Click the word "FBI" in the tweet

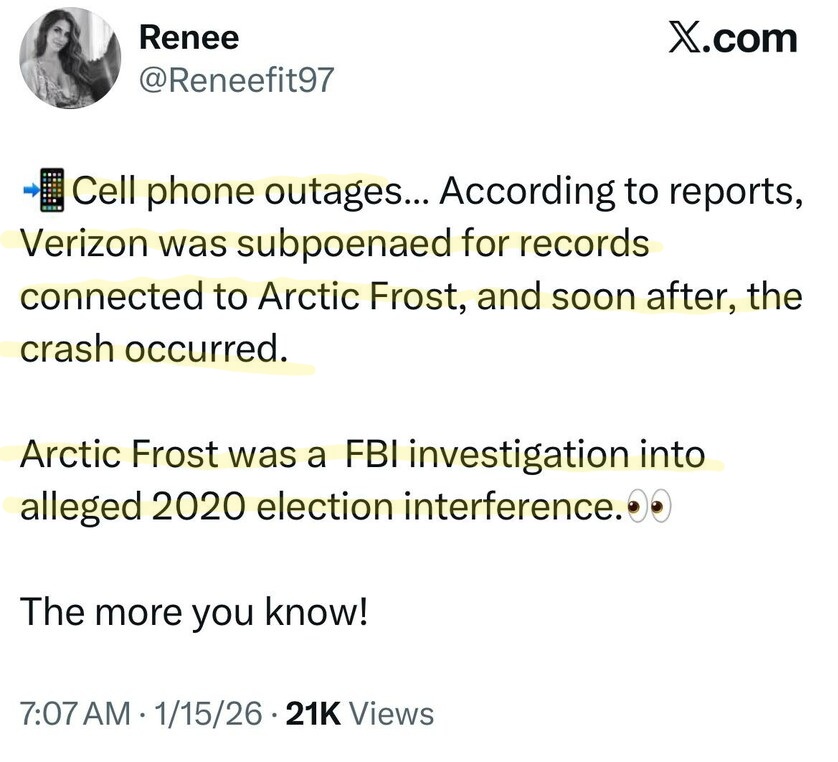click(x=375, y=455)
